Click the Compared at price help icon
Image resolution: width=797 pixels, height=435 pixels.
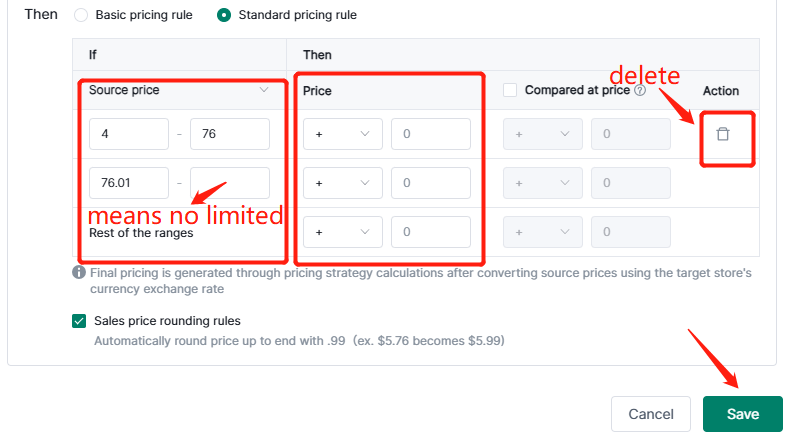click(x=640, y=90)
